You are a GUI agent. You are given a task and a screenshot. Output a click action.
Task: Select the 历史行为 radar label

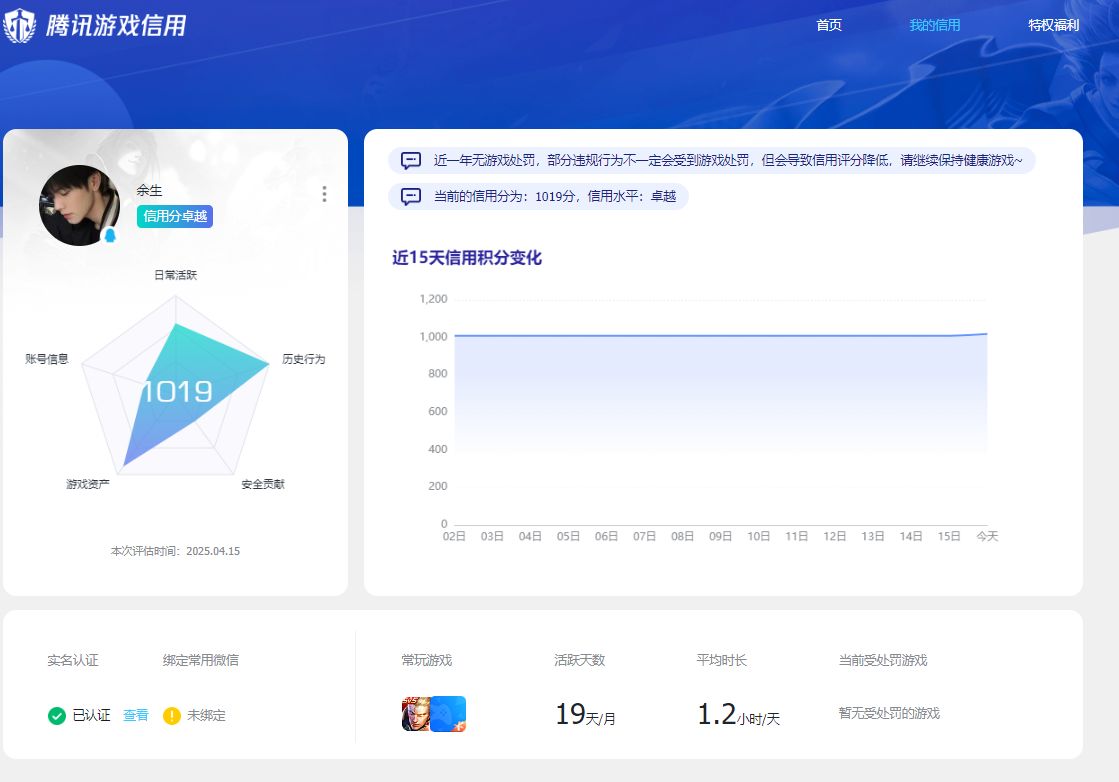point(303,359)
